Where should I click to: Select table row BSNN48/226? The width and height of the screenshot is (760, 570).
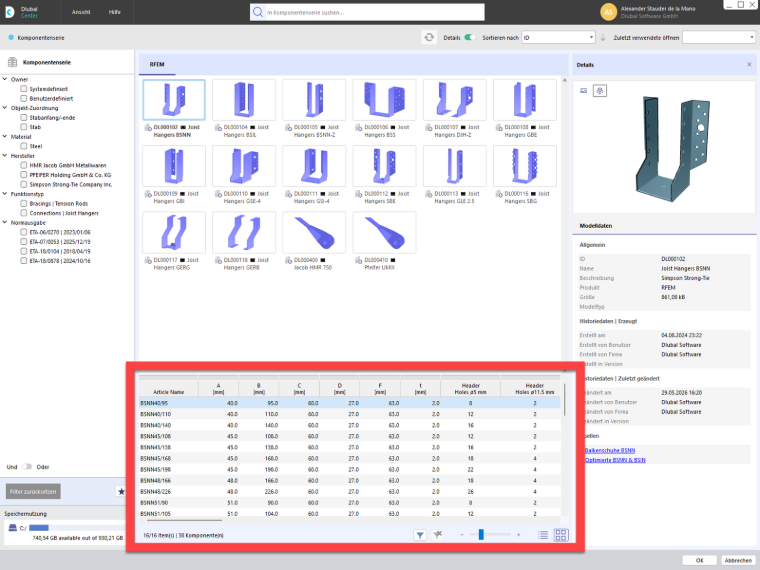pyautogui.click(x=349, y=491)
